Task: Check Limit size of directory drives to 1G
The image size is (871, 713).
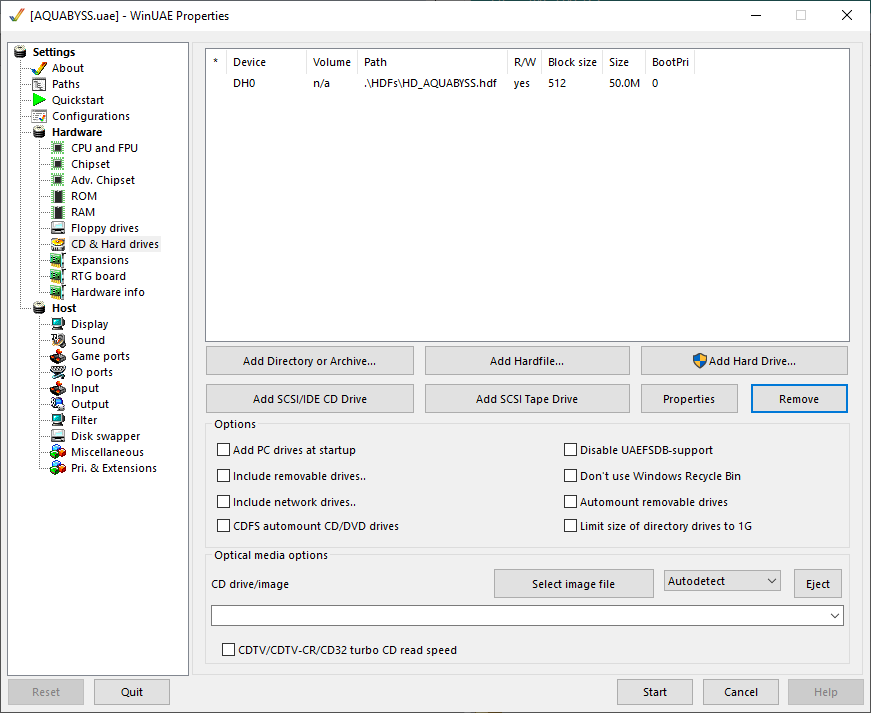Action: point(570,526)
